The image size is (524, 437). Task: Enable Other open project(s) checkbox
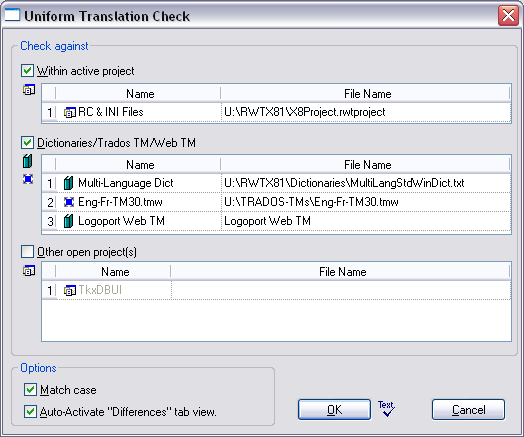click(27, 252)
